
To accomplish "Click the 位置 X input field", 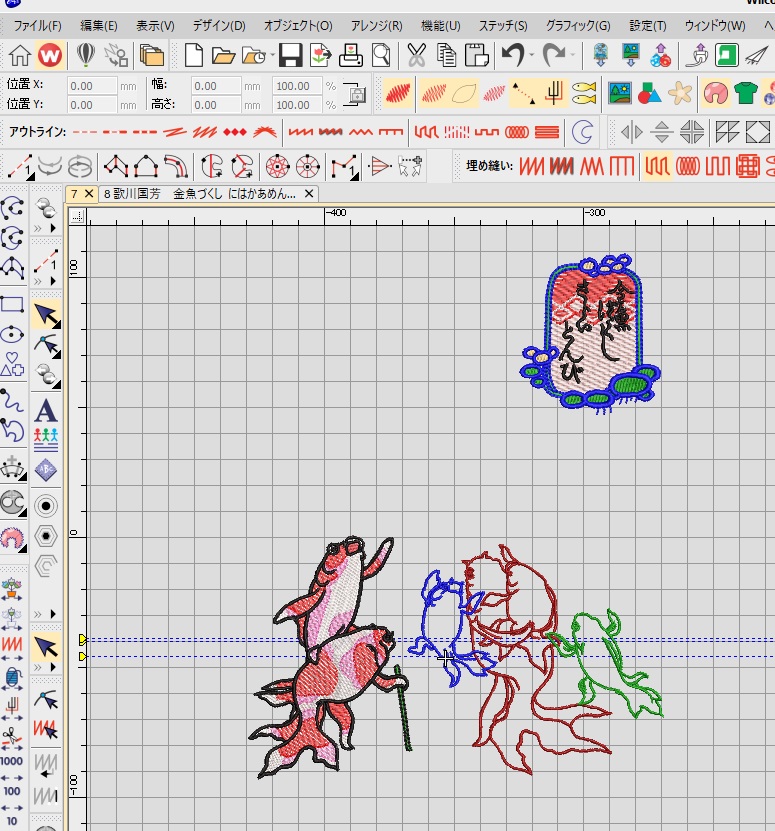I will click(92, 85).
